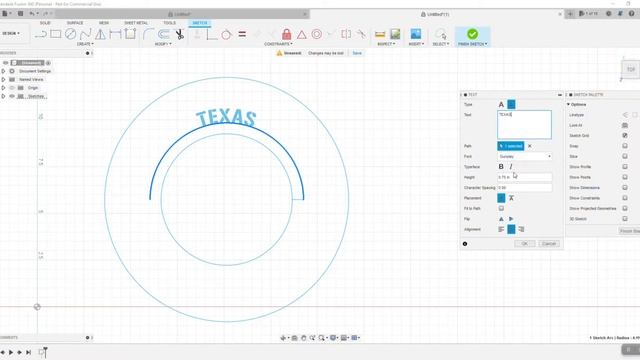Expand the Document Settings tree node
The height and width of the screenshot is (360, 640).
point(3,71)
